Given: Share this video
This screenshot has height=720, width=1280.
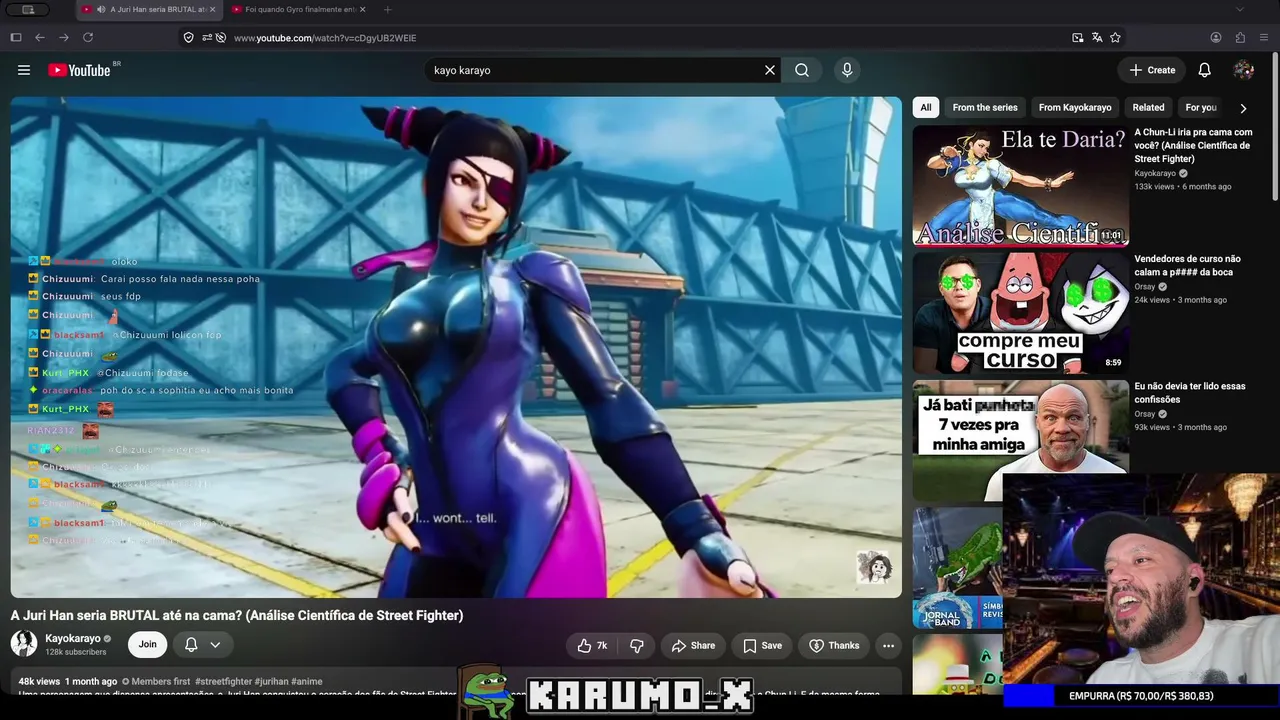Looking at the screenshot, I should (693, 645).
